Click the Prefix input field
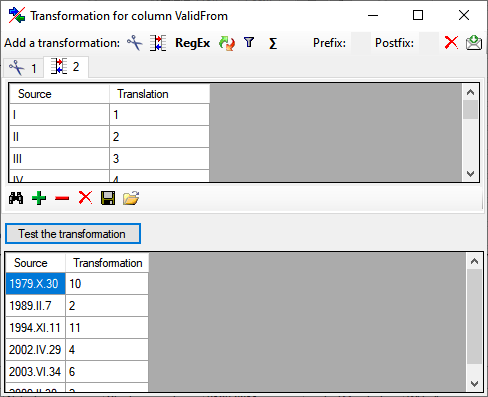 (x=361, y=43)
